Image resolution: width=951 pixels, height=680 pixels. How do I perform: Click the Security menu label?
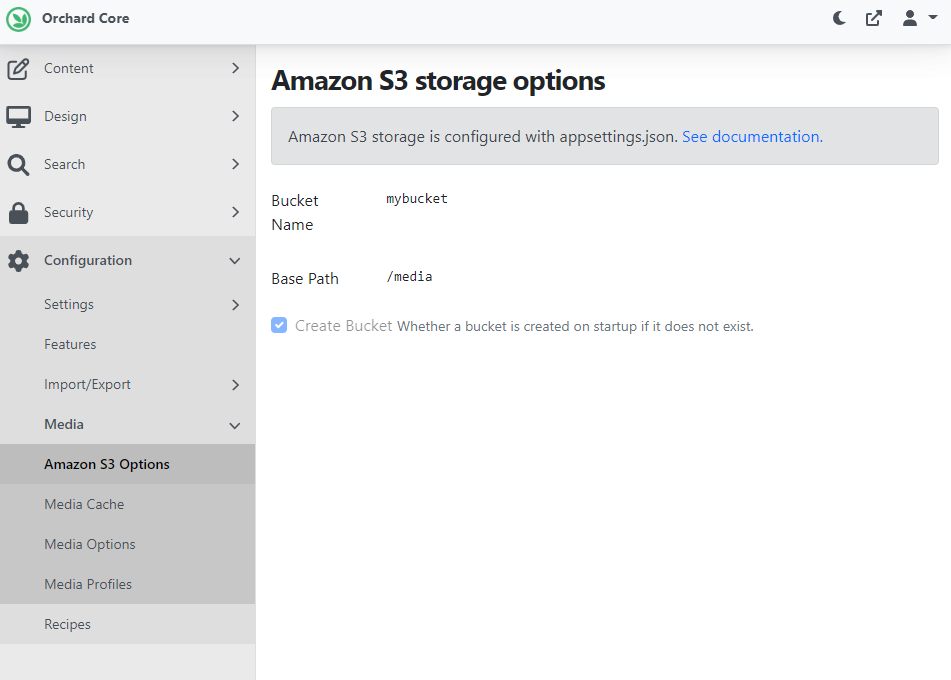coord(69,212)
